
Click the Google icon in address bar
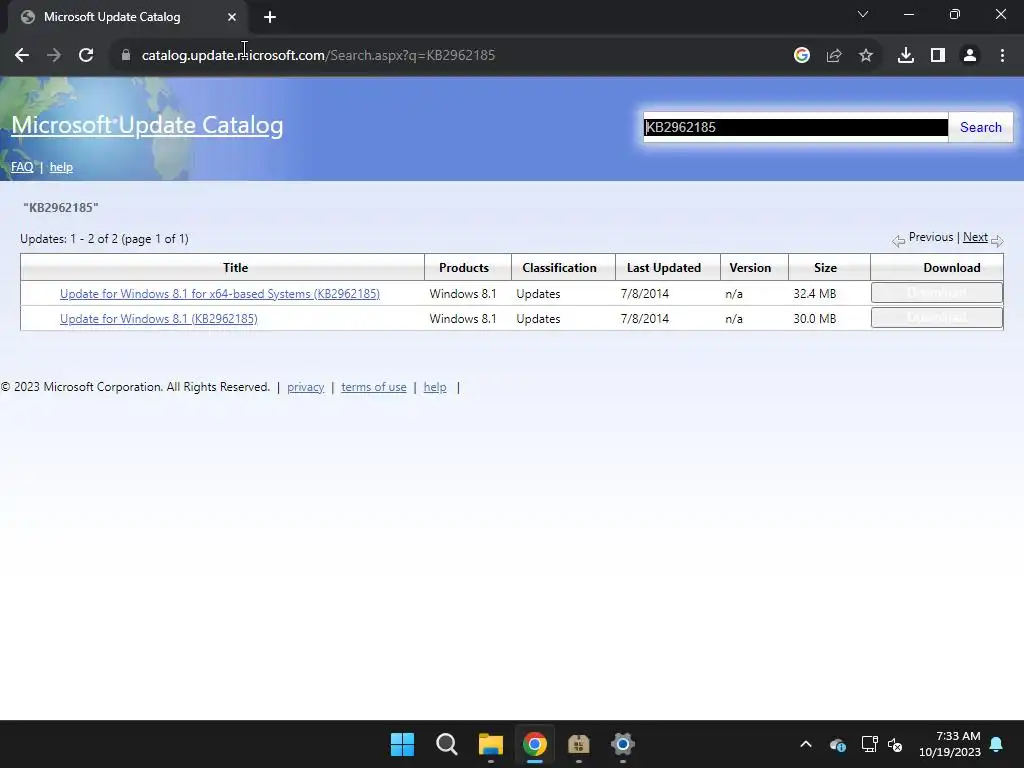(x=802, y=56)
